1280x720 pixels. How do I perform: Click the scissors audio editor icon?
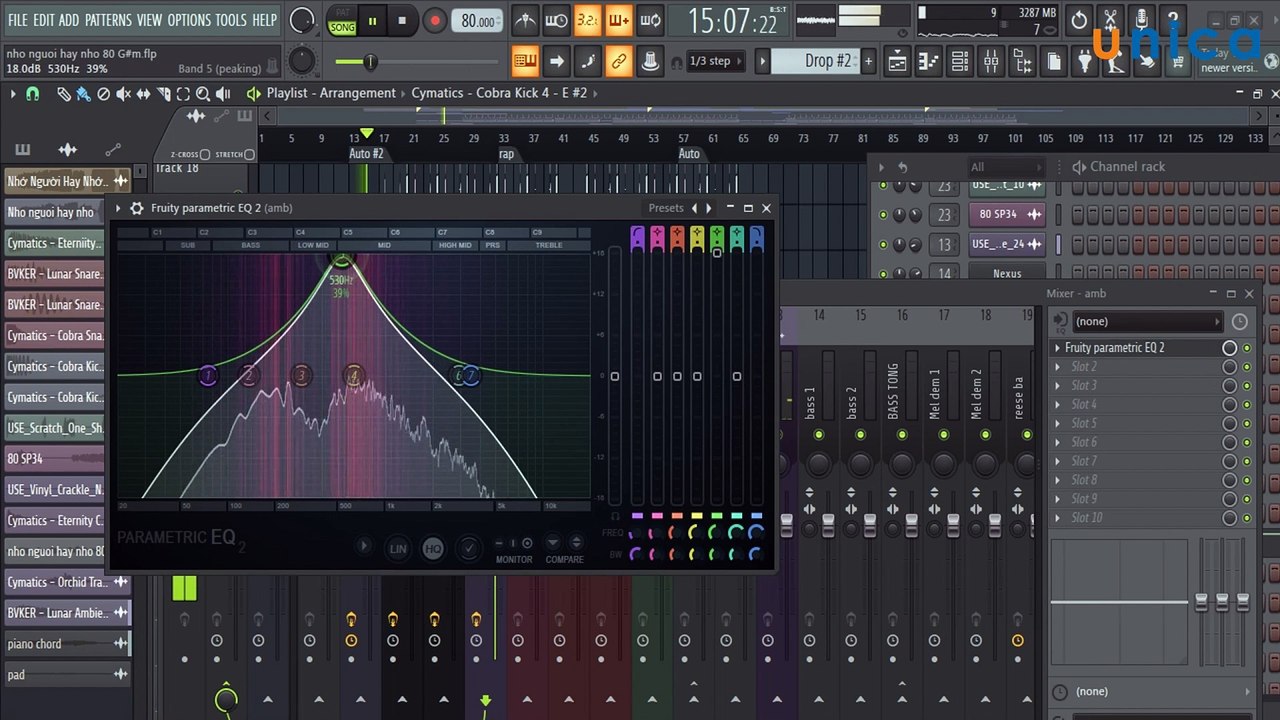(1110, 20)
